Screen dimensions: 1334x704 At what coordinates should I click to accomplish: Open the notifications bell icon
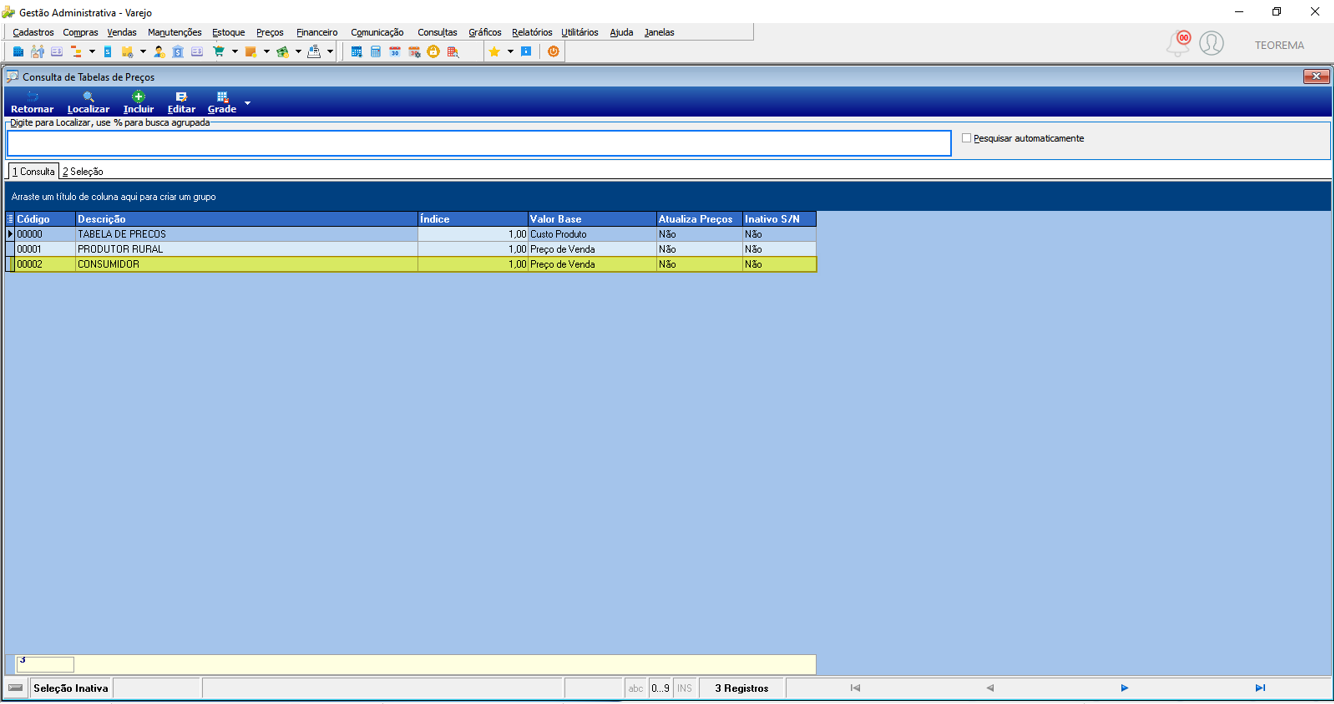coord(1179,44)
